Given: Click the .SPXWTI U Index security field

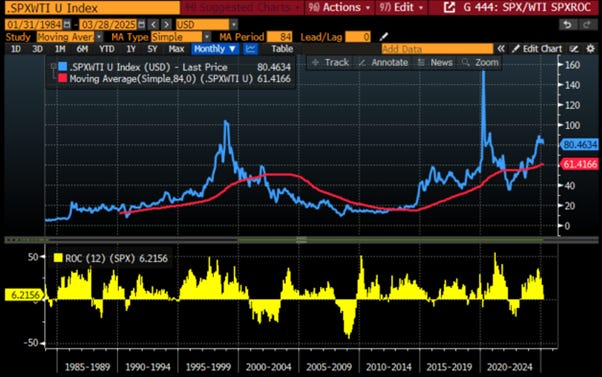Looking at the screenshot, I should tap(92, 8).
